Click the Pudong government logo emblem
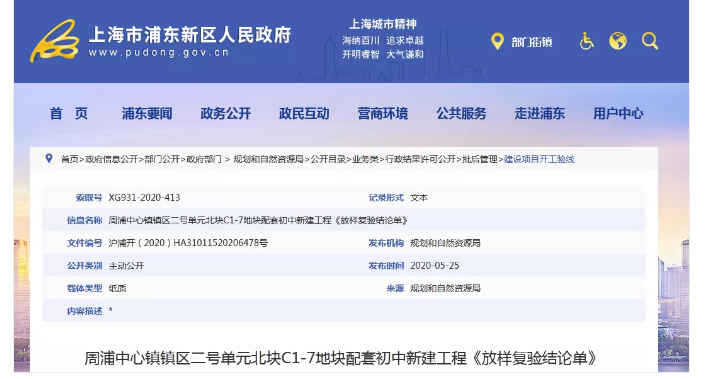Viewport: 720px width, 379px height. pos(55,41)
